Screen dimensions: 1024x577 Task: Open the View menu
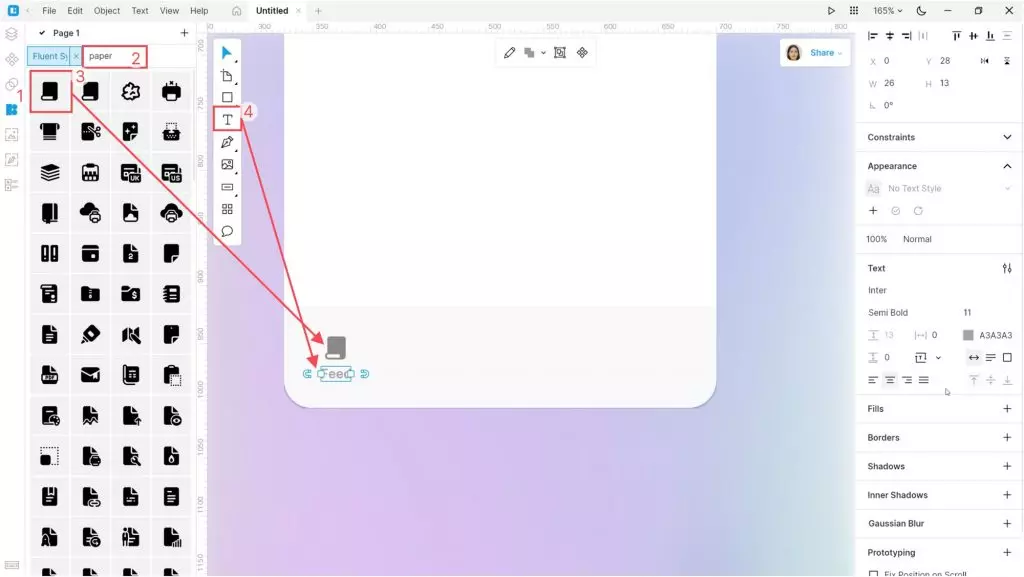[x=169, y=11]
